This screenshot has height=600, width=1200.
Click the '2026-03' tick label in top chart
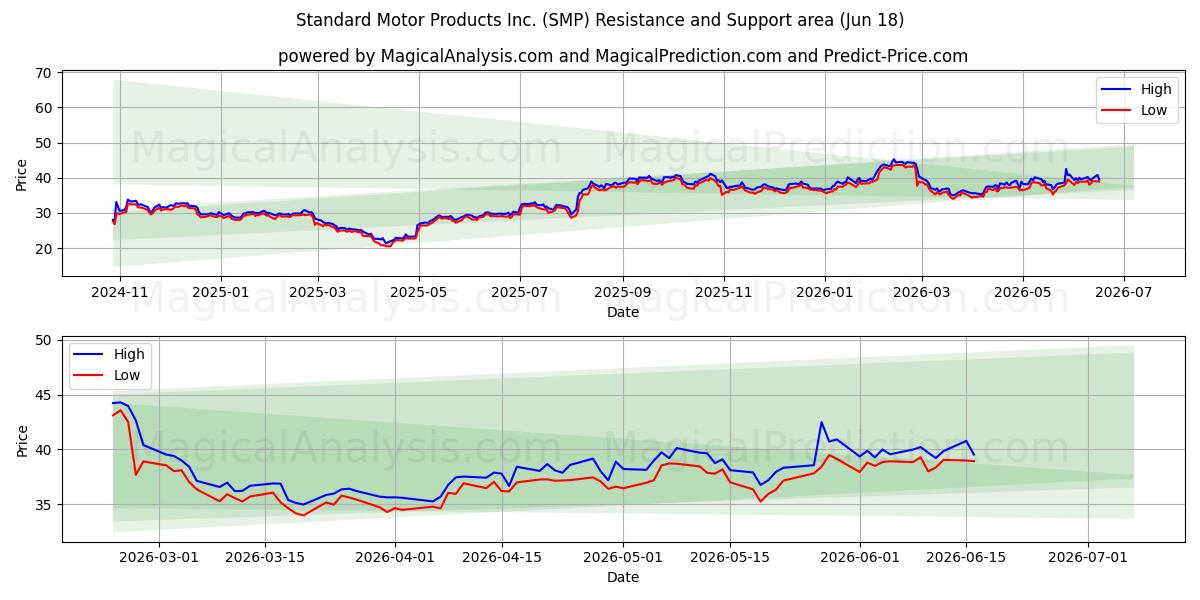tap(921, 292)
